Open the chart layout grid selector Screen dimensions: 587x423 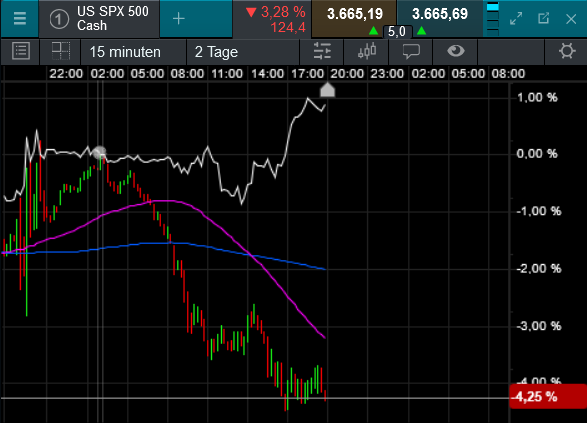(61, 51)
